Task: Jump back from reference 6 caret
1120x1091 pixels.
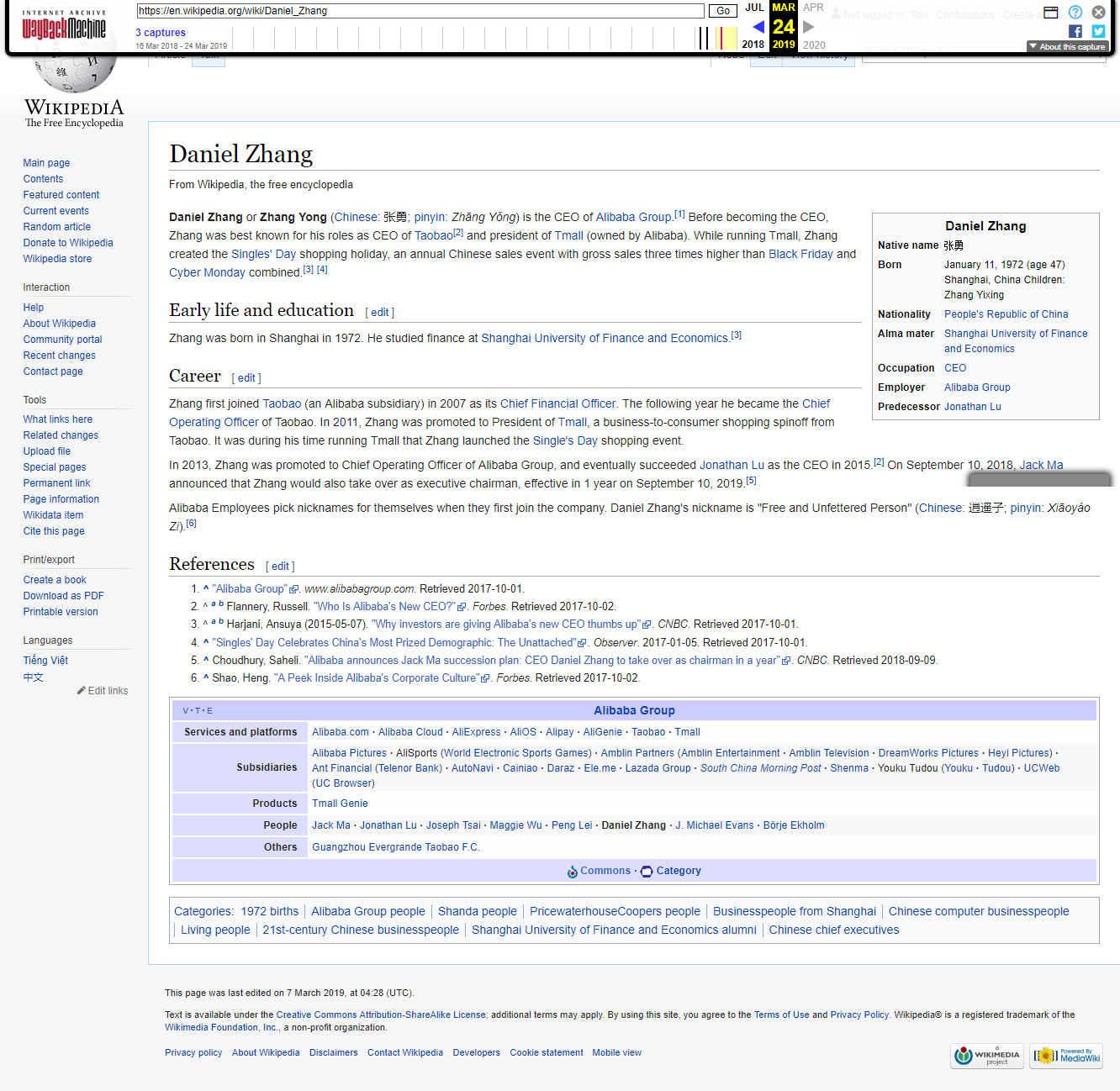Action: pyautogui.click(x=206, y=677)
